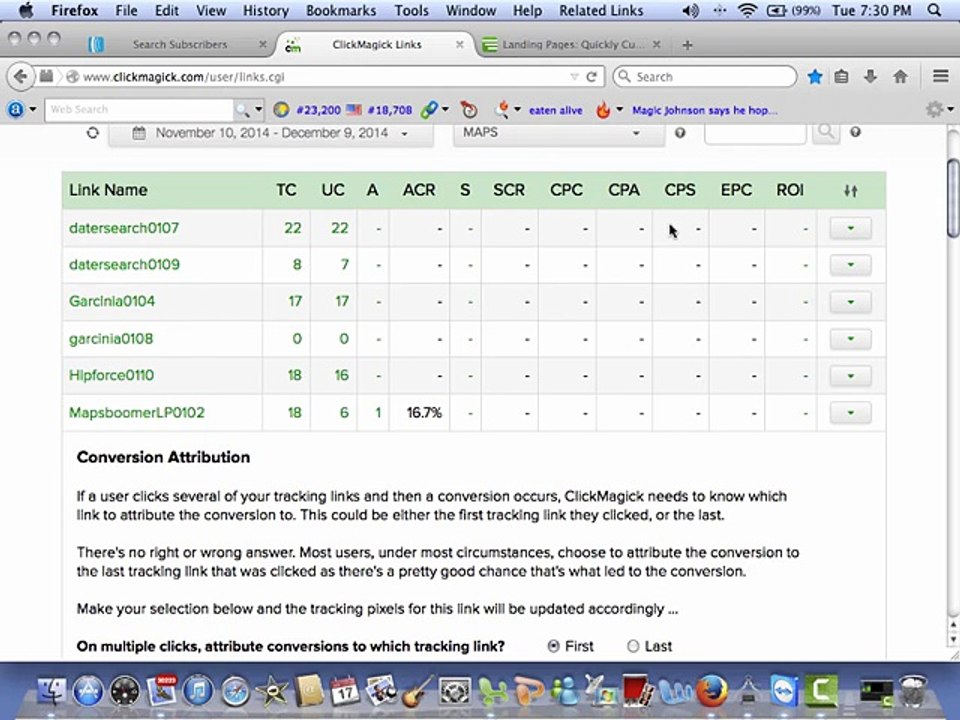Click the eaten alive toolbar link
This screenshot has width=960, height=720.
pyautogui.click(x=555, y=110)
